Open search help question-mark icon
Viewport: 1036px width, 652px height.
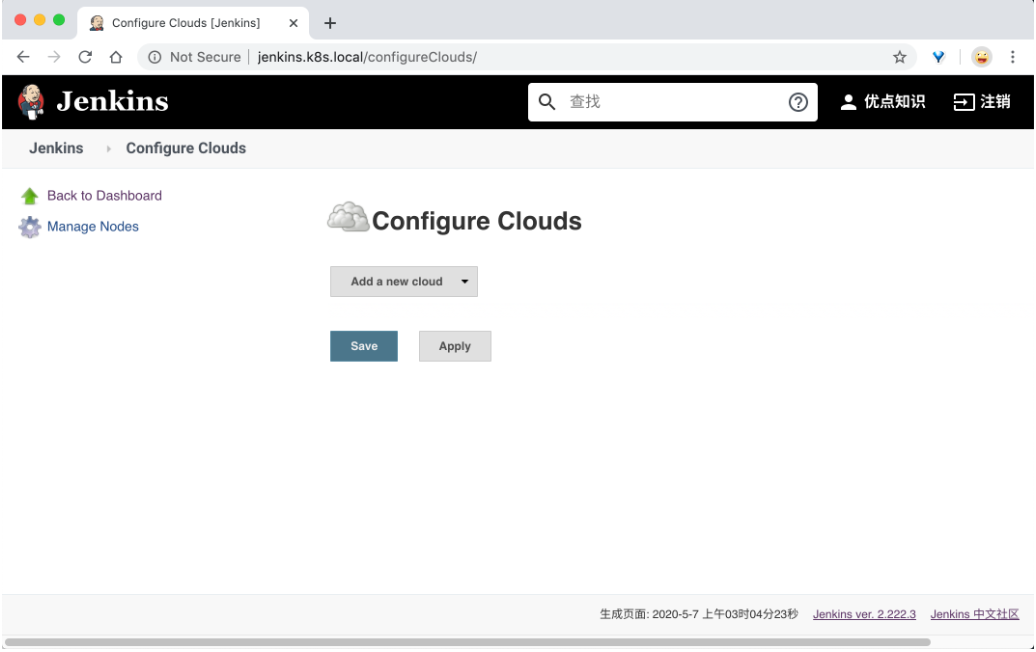(x=797, y=102)
